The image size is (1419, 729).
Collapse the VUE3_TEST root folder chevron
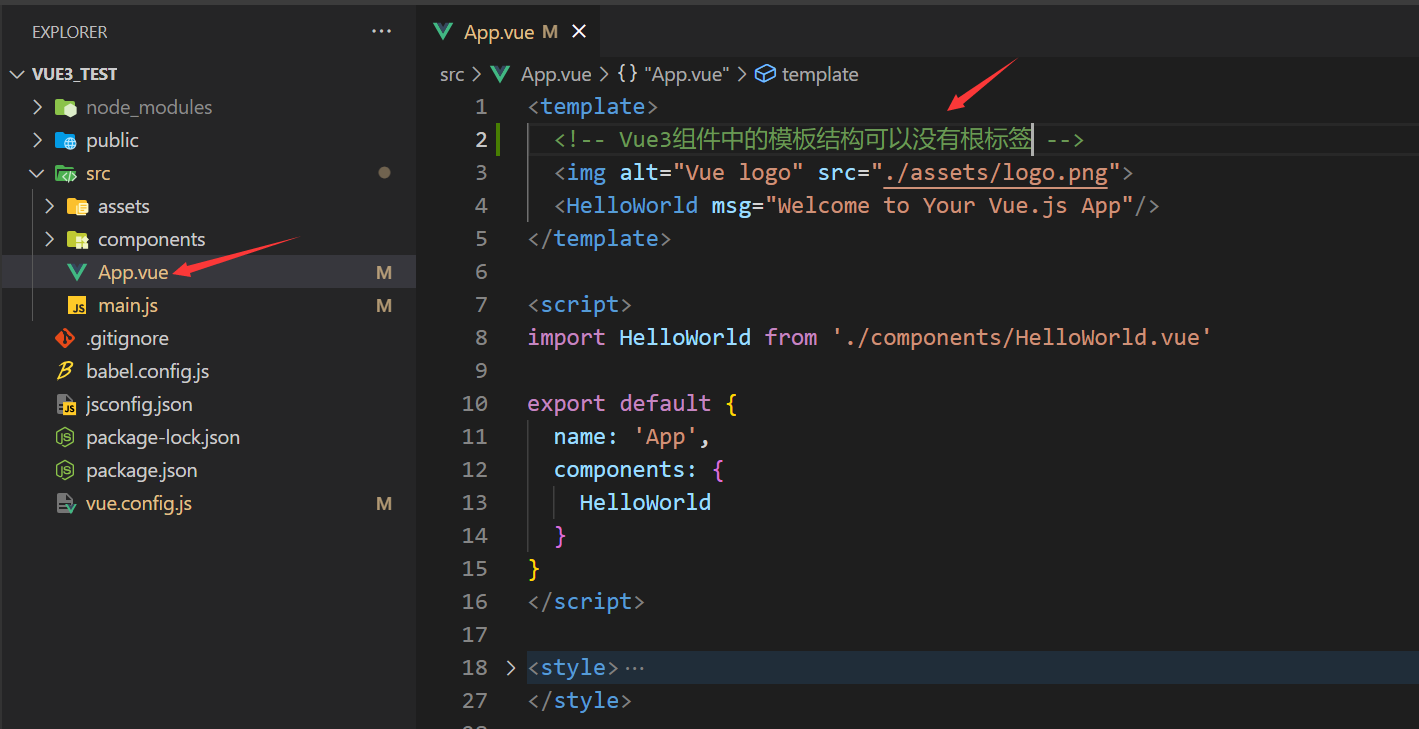17,74
